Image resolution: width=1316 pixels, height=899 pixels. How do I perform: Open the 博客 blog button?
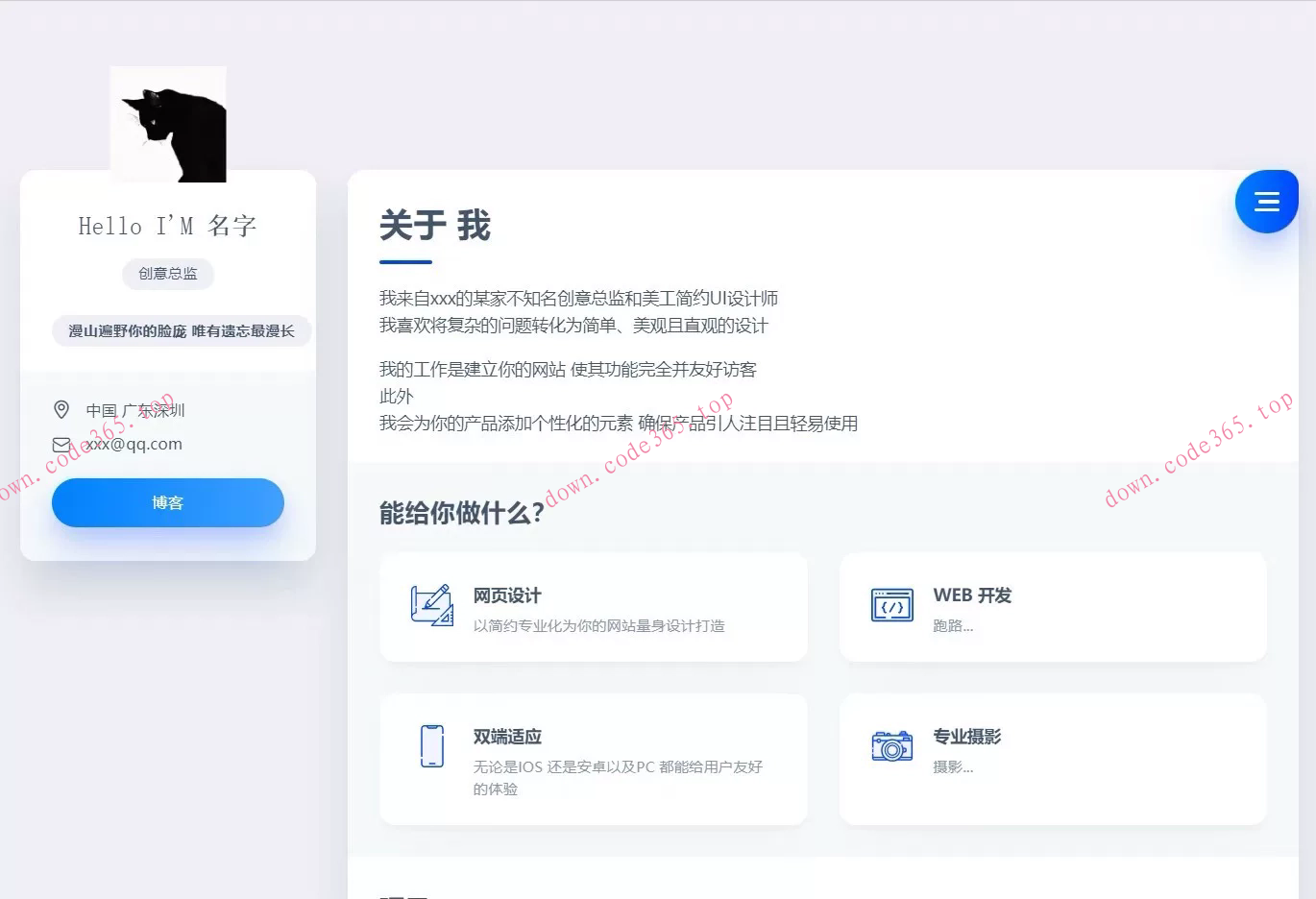pos(168,502)
